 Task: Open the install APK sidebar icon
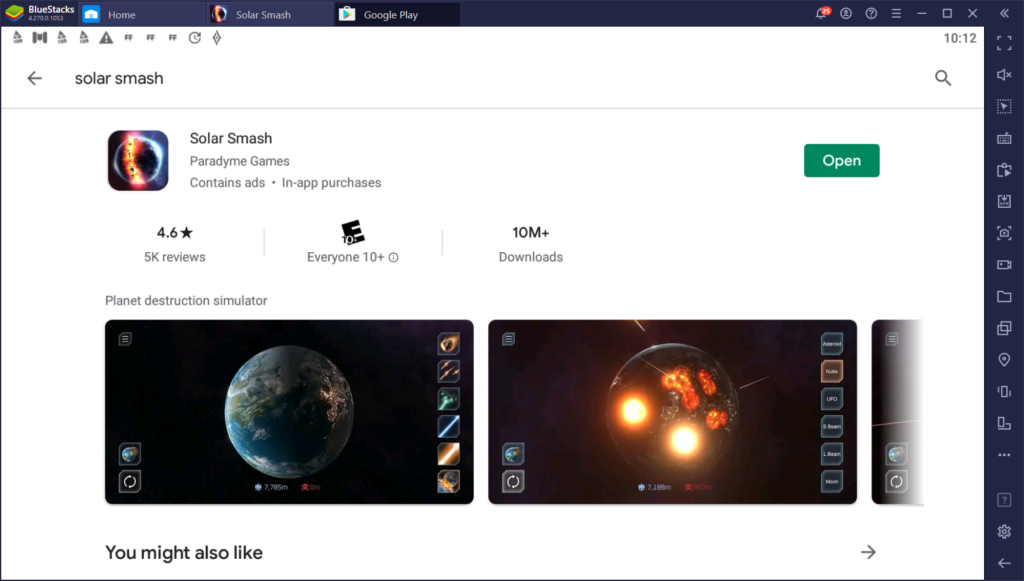click(x=1004, y=200)
